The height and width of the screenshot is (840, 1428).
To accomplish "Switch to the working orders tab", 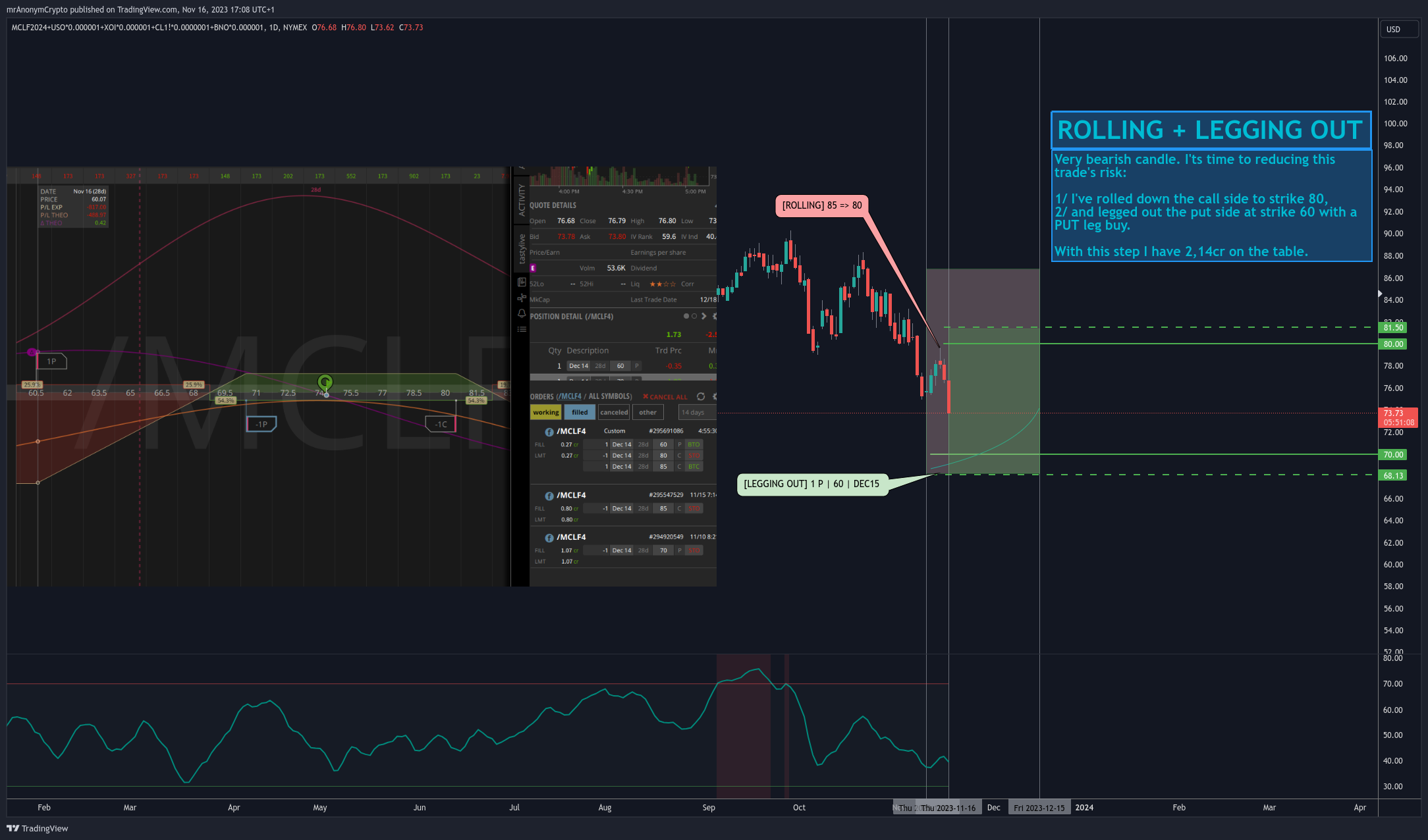I will [546, 412].
